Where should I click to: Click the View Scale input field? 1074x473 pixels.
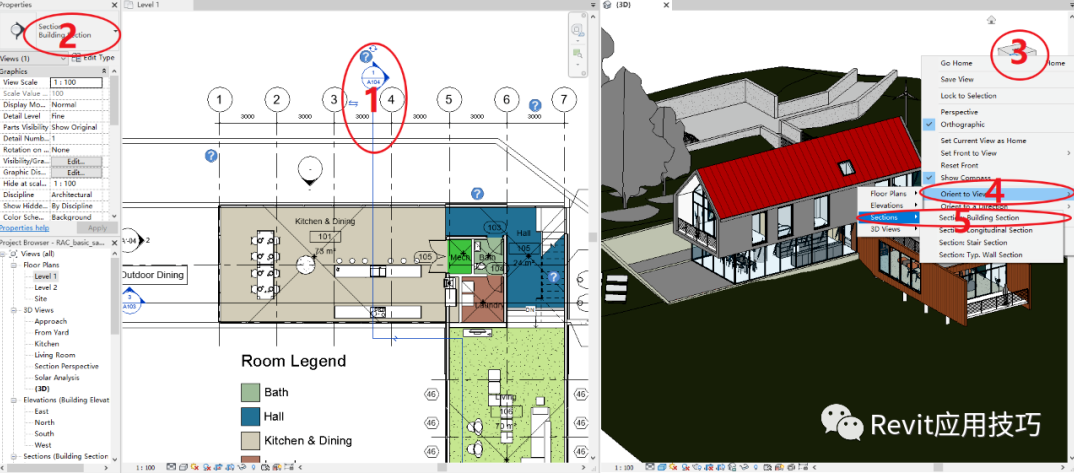click(76, 82)
